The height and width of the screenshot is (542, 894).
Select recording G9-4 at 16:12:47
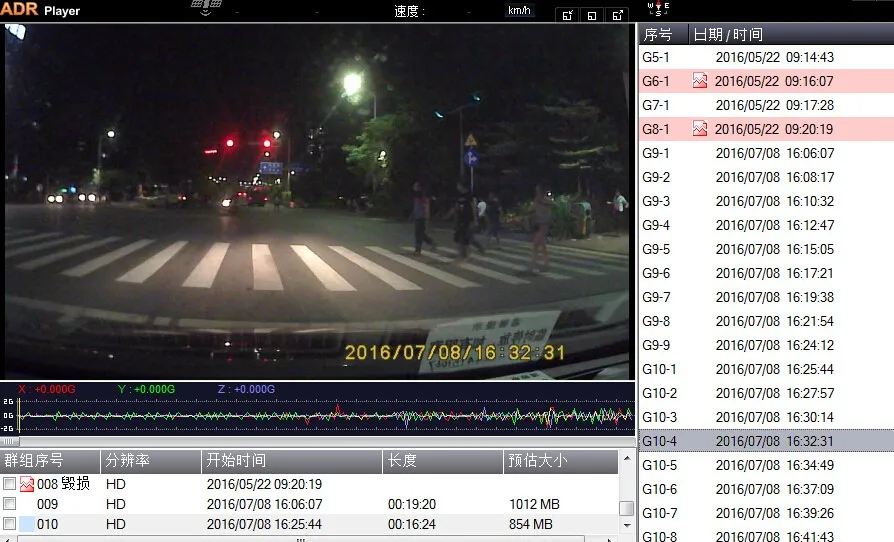[x=766, y=225]
